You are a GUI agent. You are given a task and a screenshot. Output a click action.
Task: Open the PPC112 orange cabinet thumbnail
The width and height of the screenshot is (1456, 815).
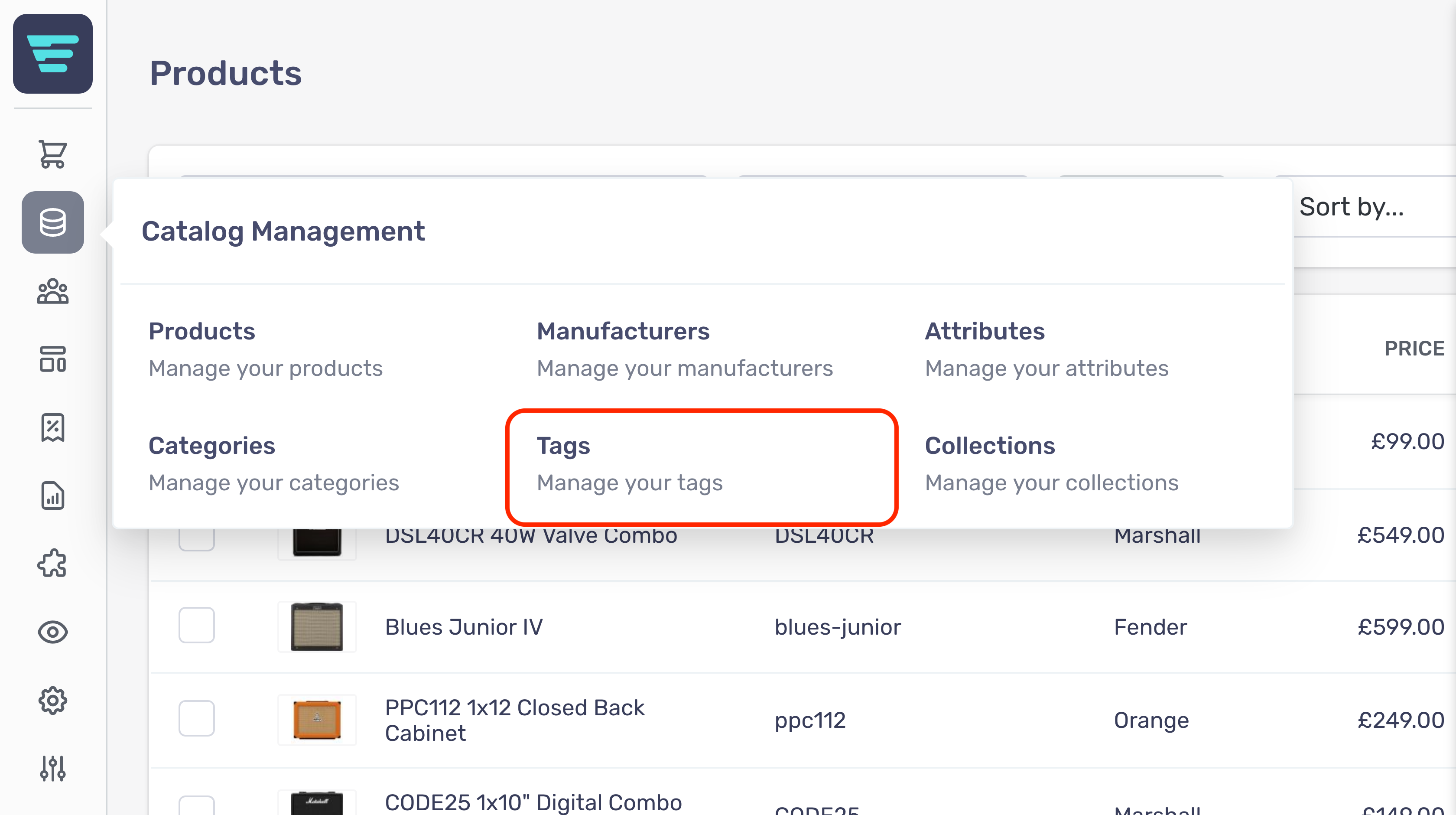click(317, 720)
